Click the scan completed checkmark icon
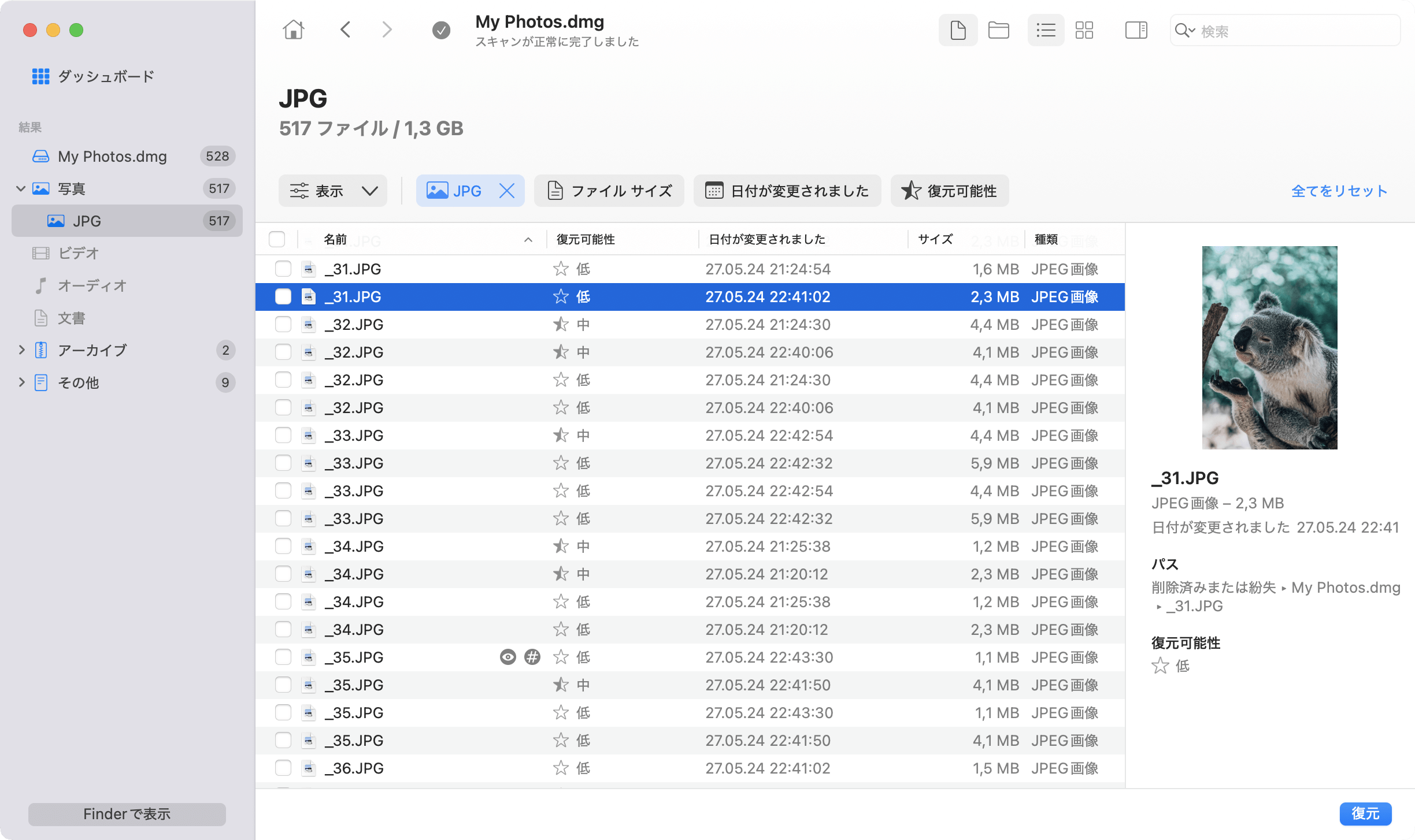1415x840 pixels. (x=441, y=30)
